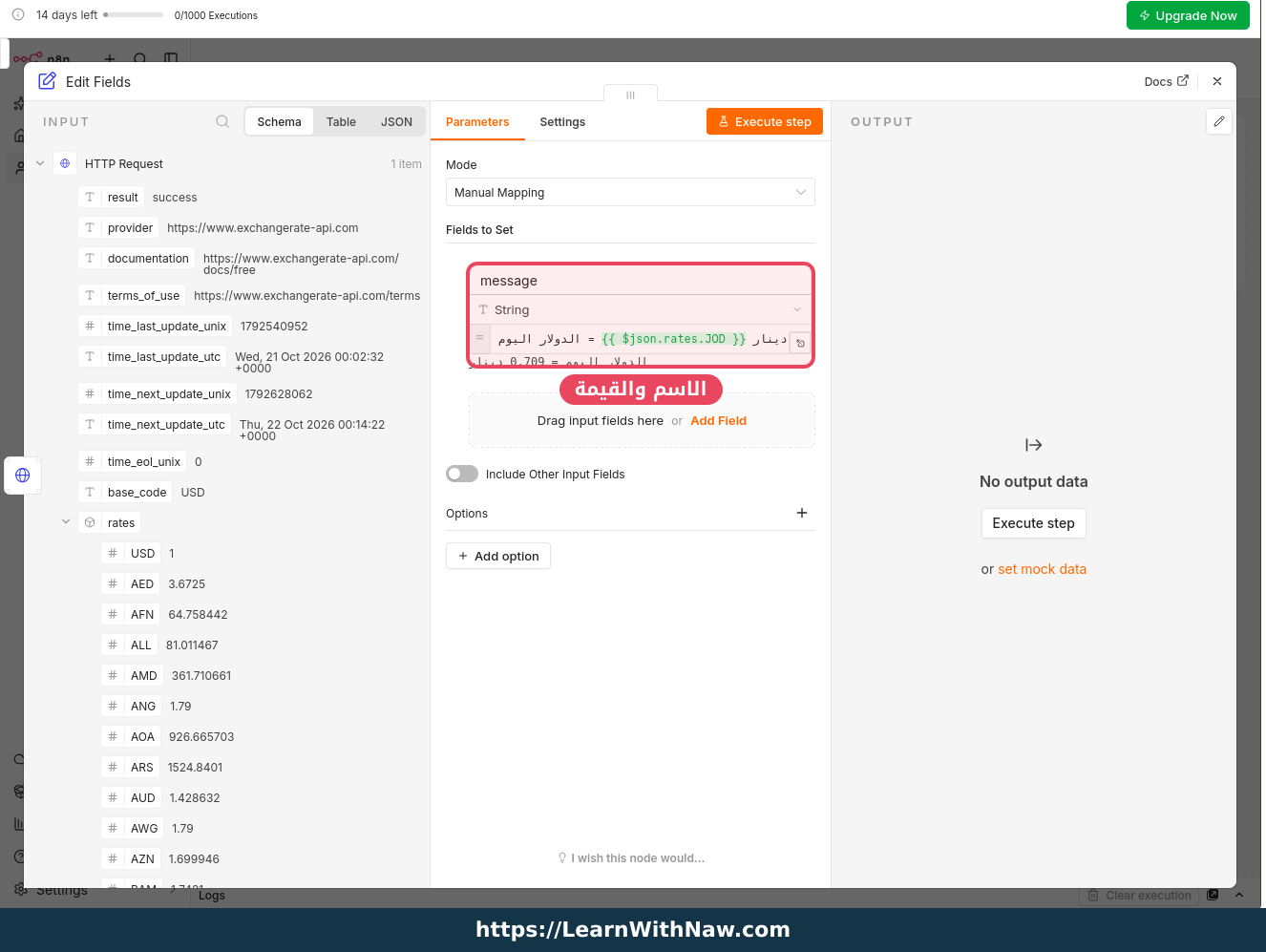
Task: Click the equals sign handle of value field
Action: pyautogui.click(x=480, y=338)
